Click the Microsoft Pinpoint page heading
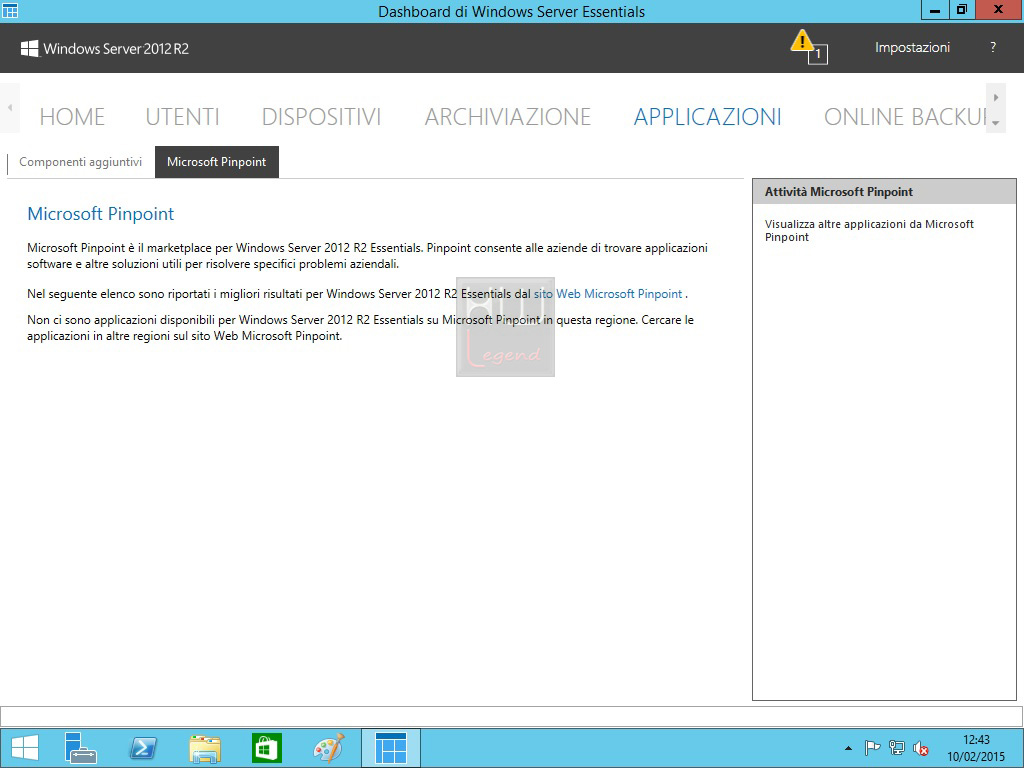Viewport: 1024px width, 768px height. [101, 214]
